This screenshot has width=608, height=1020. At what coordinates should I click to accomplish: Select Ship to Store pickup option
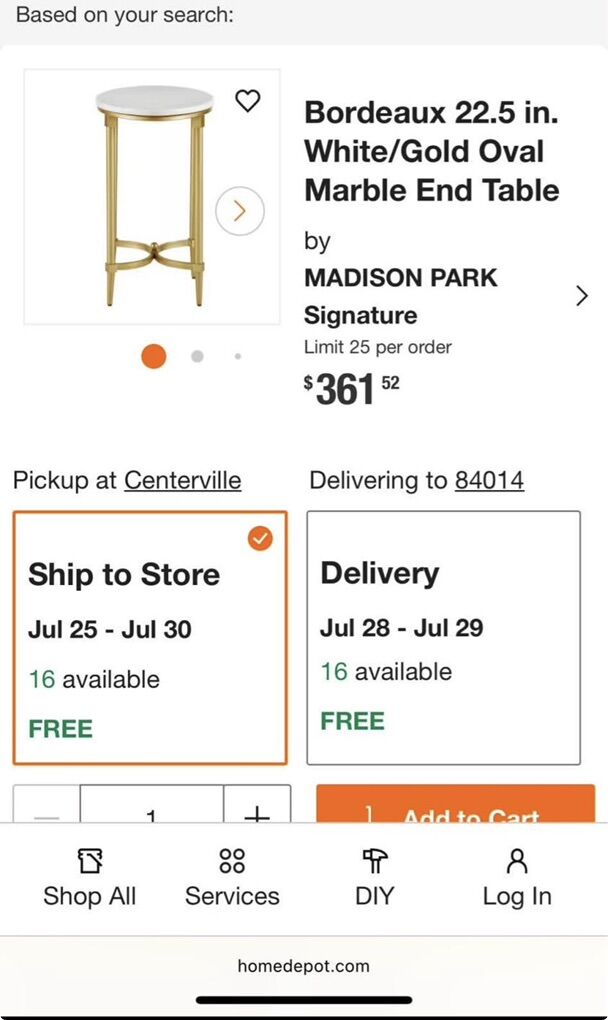point(150,637)
